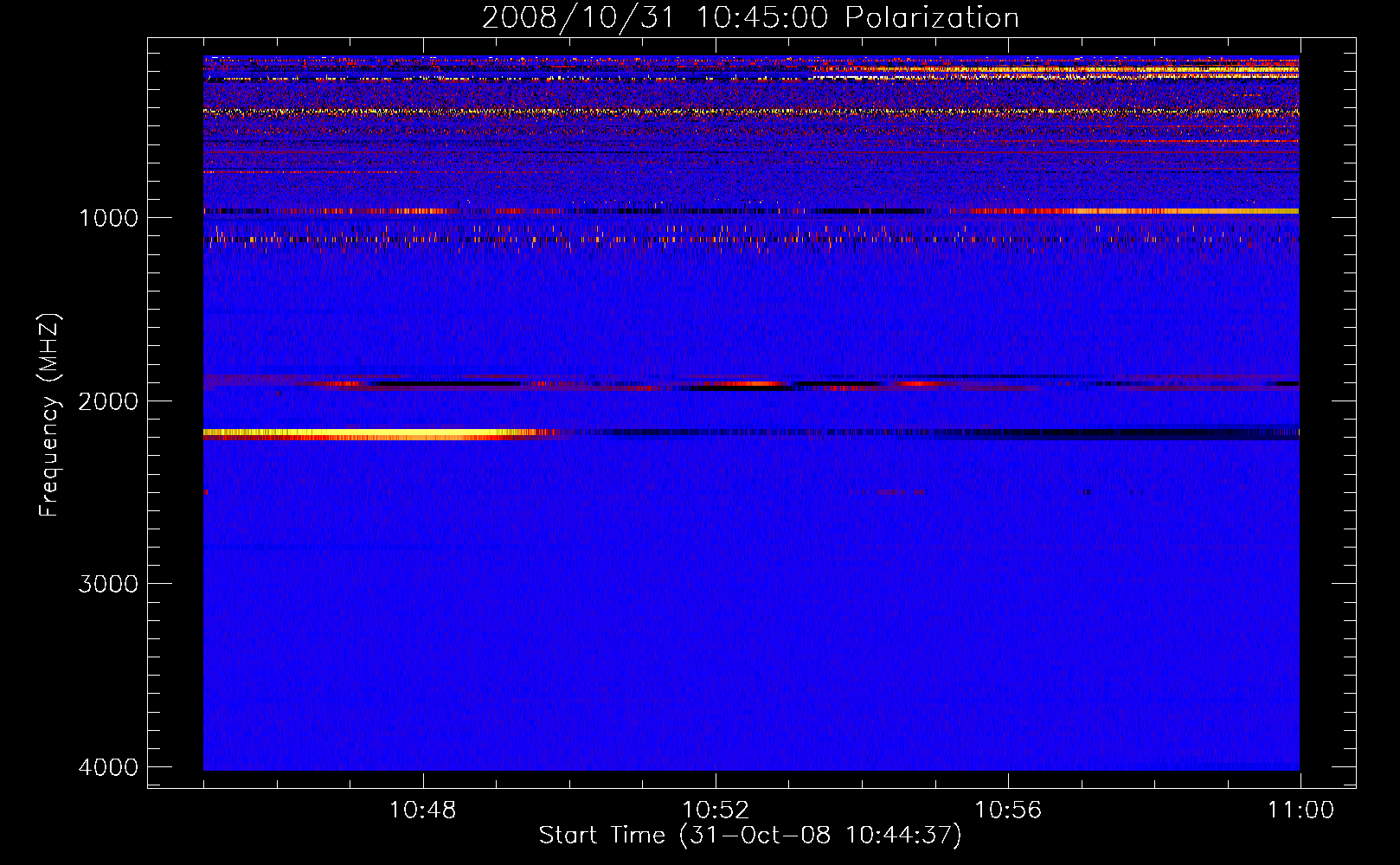Click the red-black interference band near 1900 MHz

pyautogui.click(x=751, y=383)
